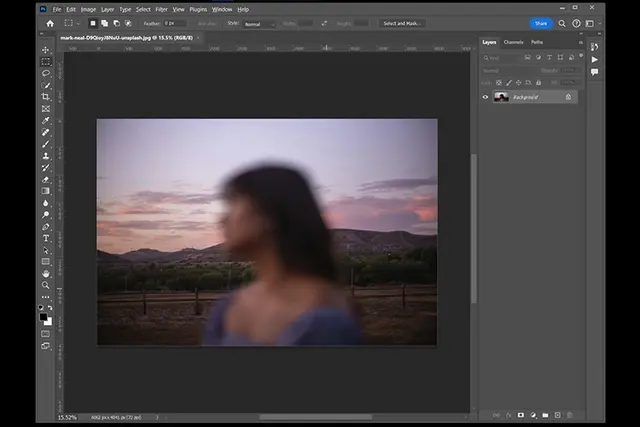Select the Clone Stamp tool
Image resolution: width=640 pixels, height=427 pixels.
pos(46,156)
